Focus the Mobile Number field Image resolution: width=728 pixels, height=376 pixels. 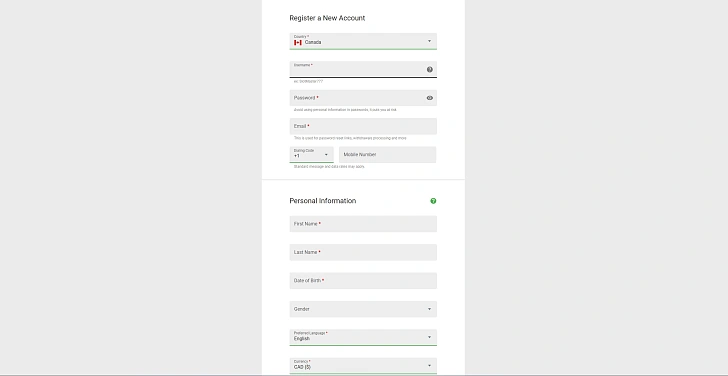coord(387,155)
